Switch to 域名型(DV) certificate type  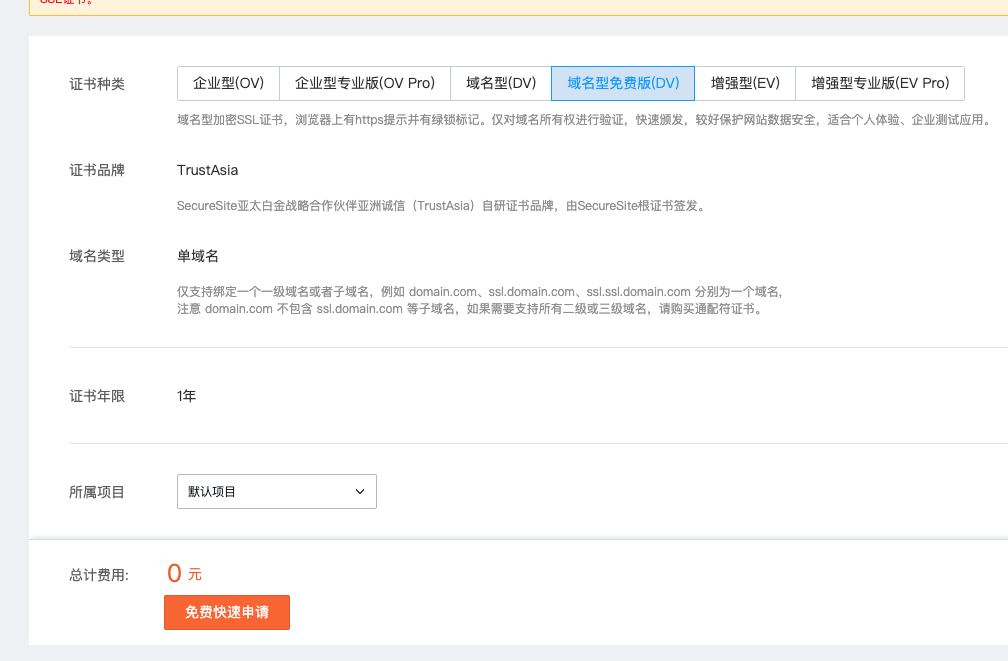tap(501, 84)
